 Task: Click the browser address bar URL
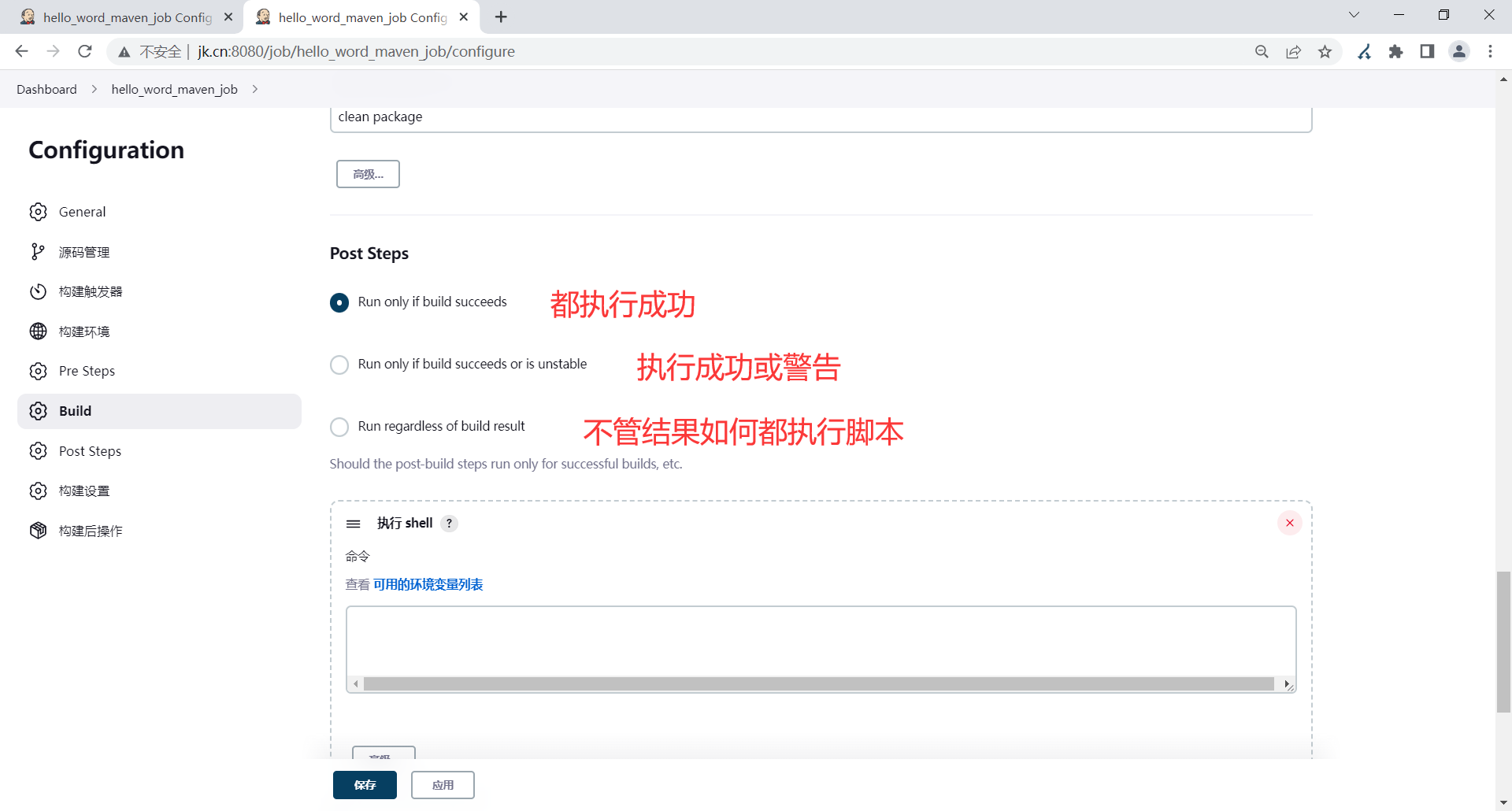(356, 51)
